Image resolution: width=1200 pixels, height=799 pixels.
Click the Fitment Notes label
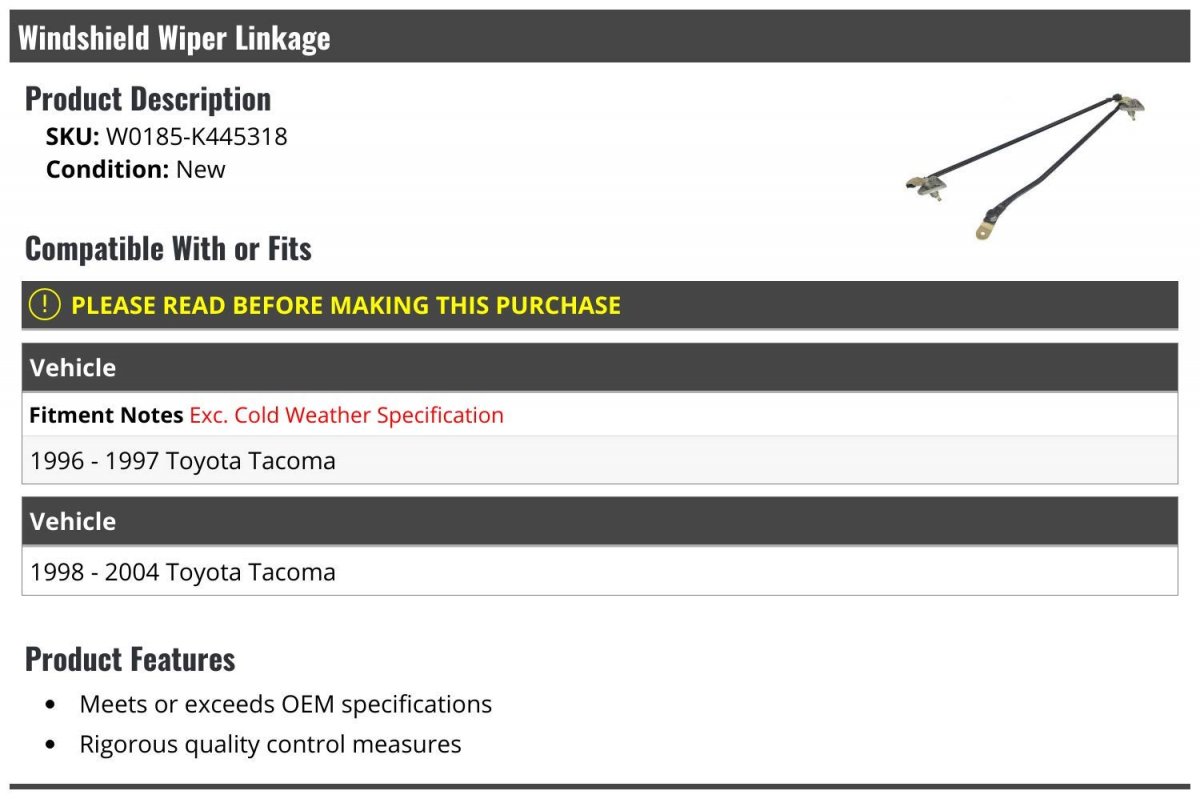pos(106,415)
